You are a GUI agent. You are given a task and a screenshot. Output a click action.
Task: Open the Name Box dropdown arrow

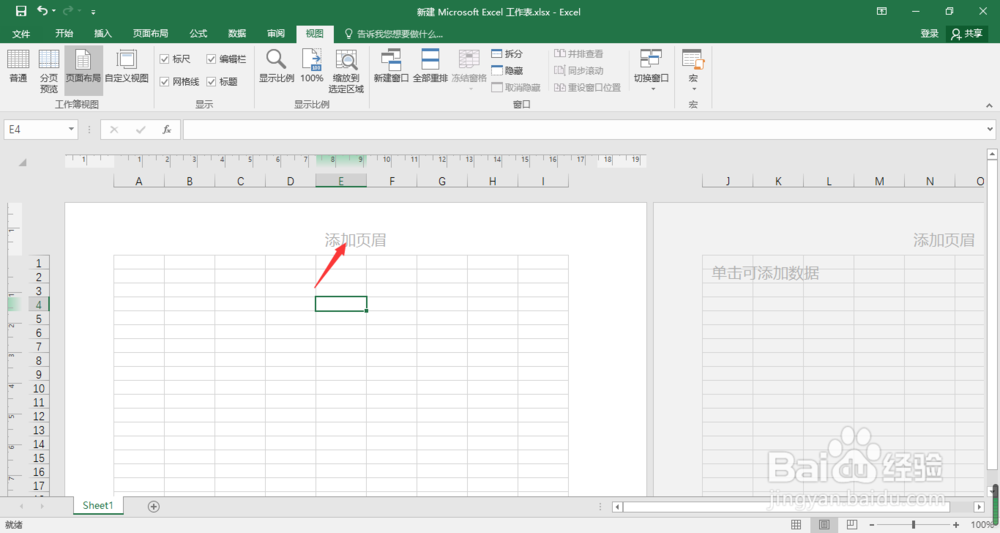71,129
